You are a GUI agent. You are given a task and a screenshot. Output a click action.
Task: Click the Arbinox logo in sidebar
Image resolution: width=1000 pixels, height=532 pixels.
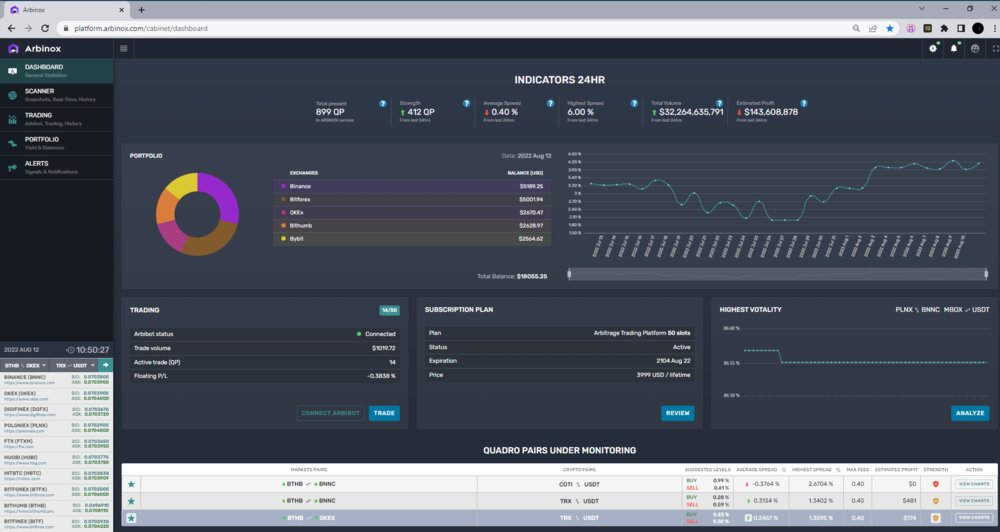34,48
